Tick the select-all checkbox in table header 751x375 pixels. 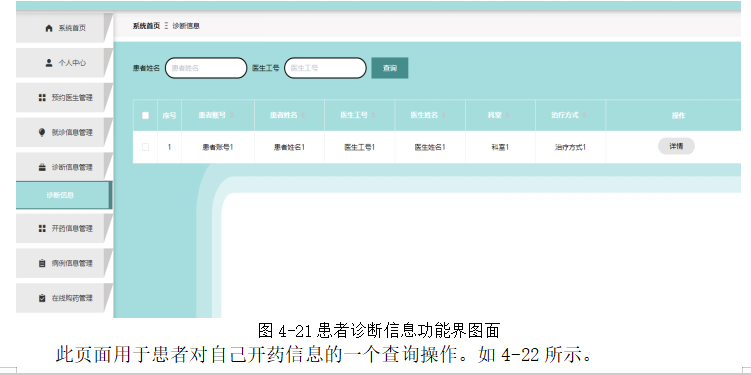(146, 115)
